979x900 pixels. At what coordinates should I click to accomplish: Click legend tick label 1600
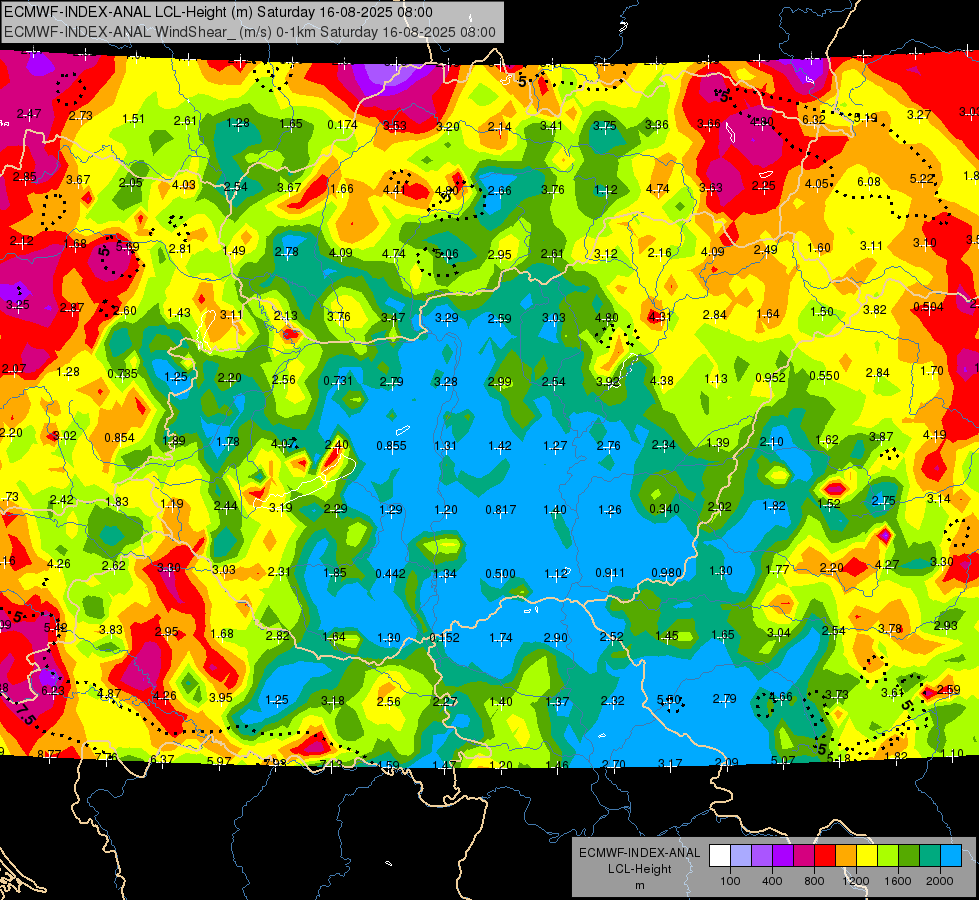click(897, 881)
